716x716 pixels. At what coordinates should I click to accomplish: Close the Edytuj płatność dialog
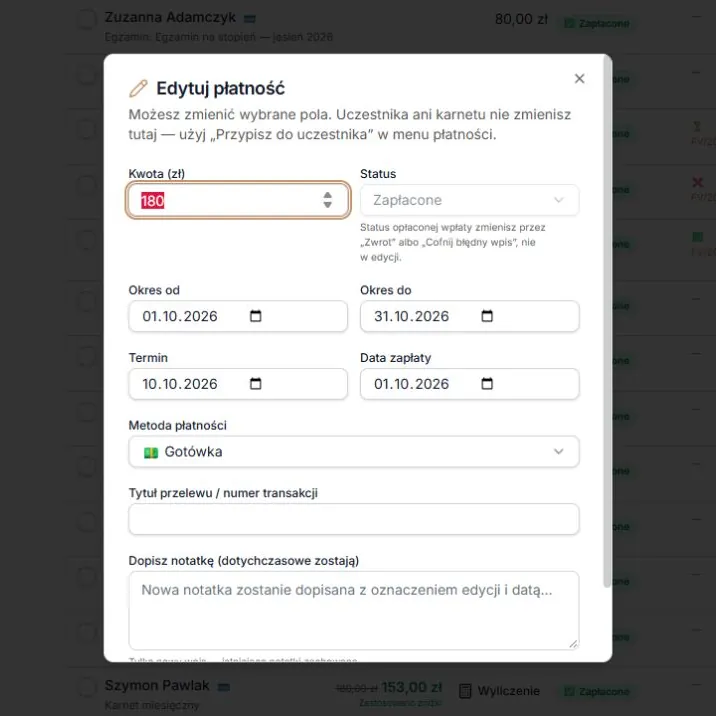tap(579, 79)
